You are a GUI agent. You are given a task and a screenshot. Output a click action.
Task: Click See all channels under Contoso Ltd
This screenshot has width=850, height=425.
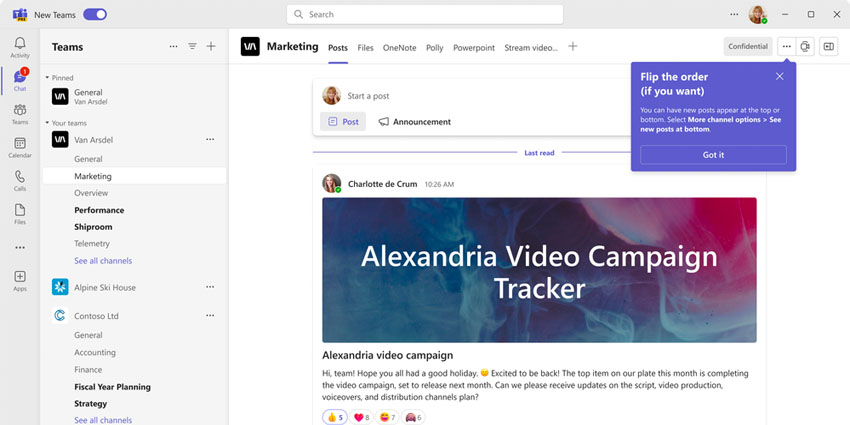[x=103, y=420]
